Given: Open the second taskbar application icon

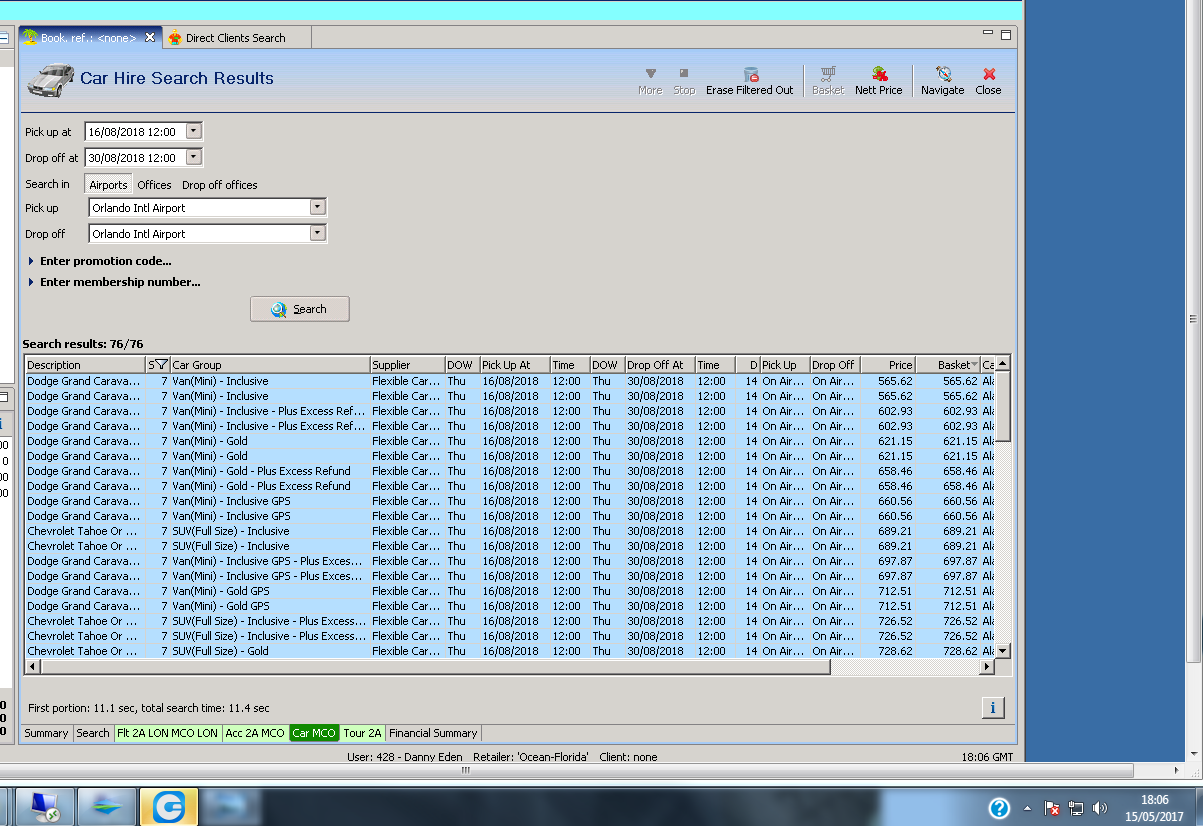Looking at the screenshot, I should pos(106,806).
